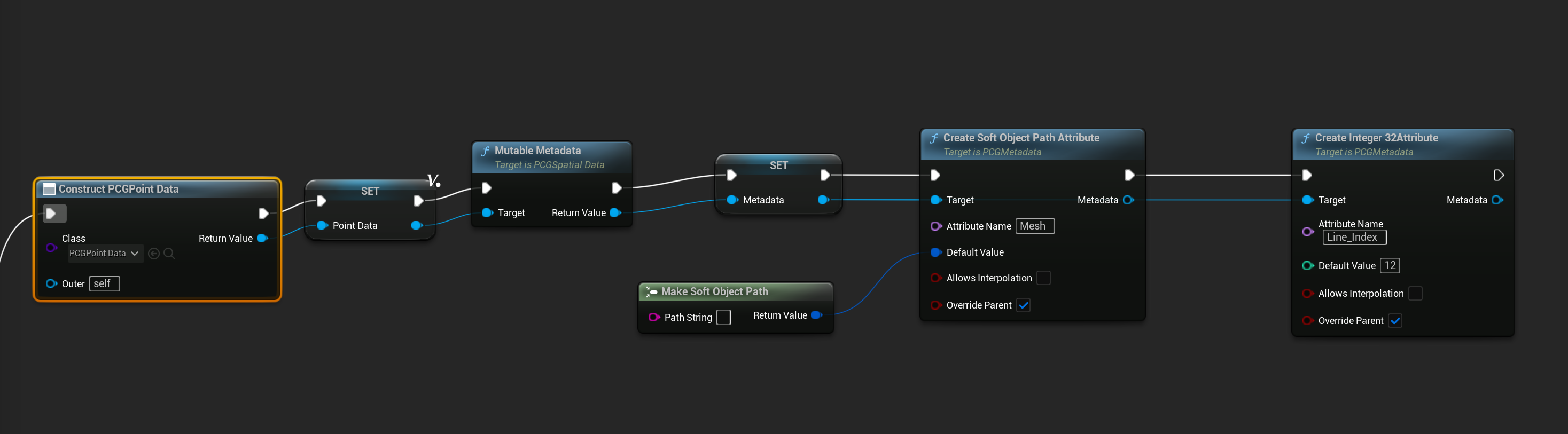
Task: Click the use-selected arrow icon beside the Class dropdown
Action: [x=154, y=254]
